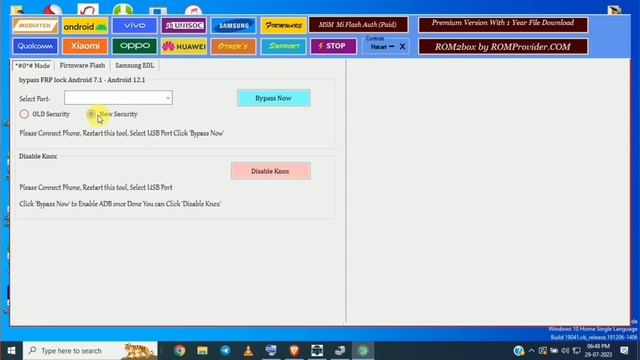This screenshot has width=640, height=360.
Task: Select the OLD Security radio button
Action: (24, 114)
